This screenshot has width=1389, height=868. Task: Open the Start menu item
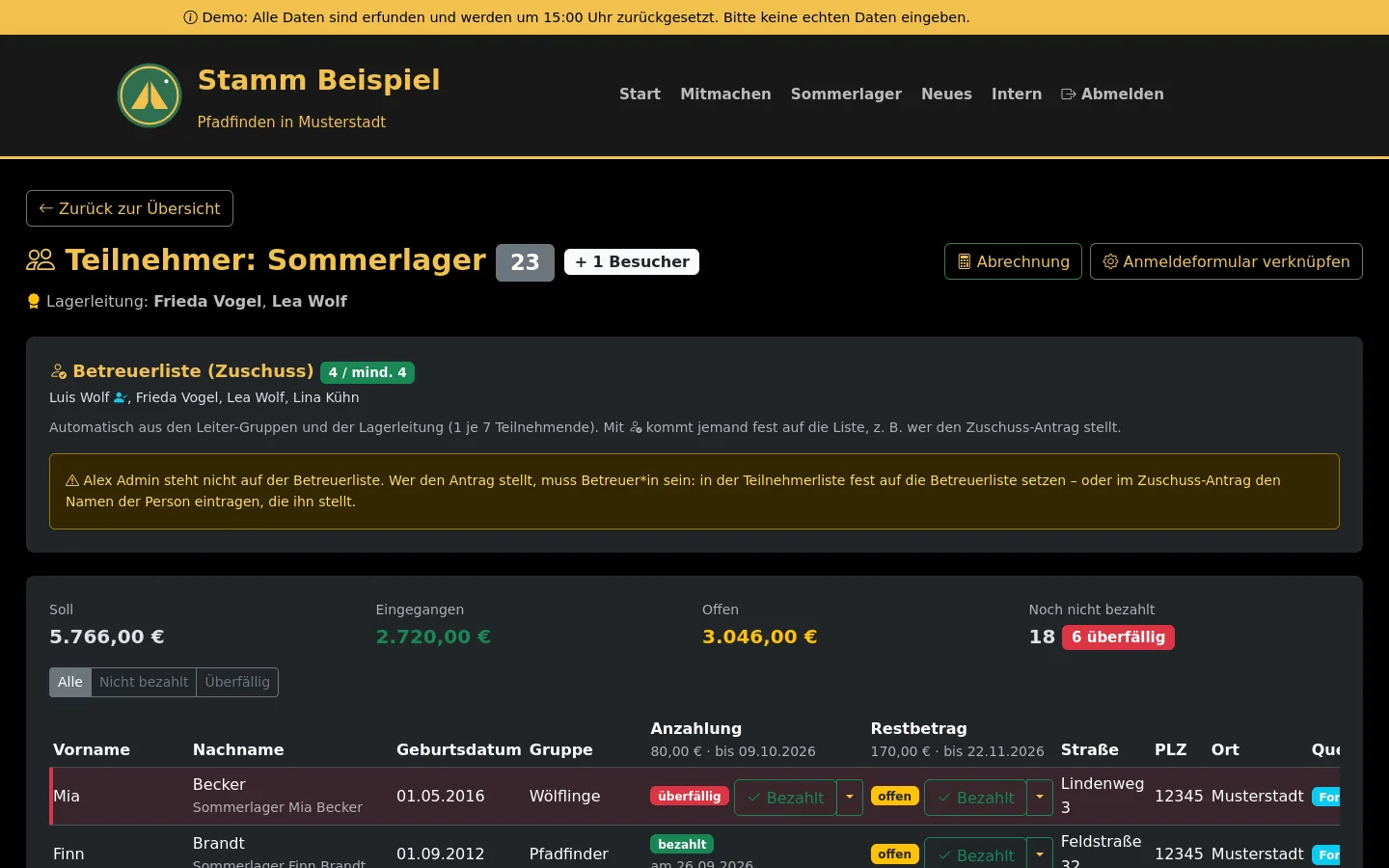point(640,94)
